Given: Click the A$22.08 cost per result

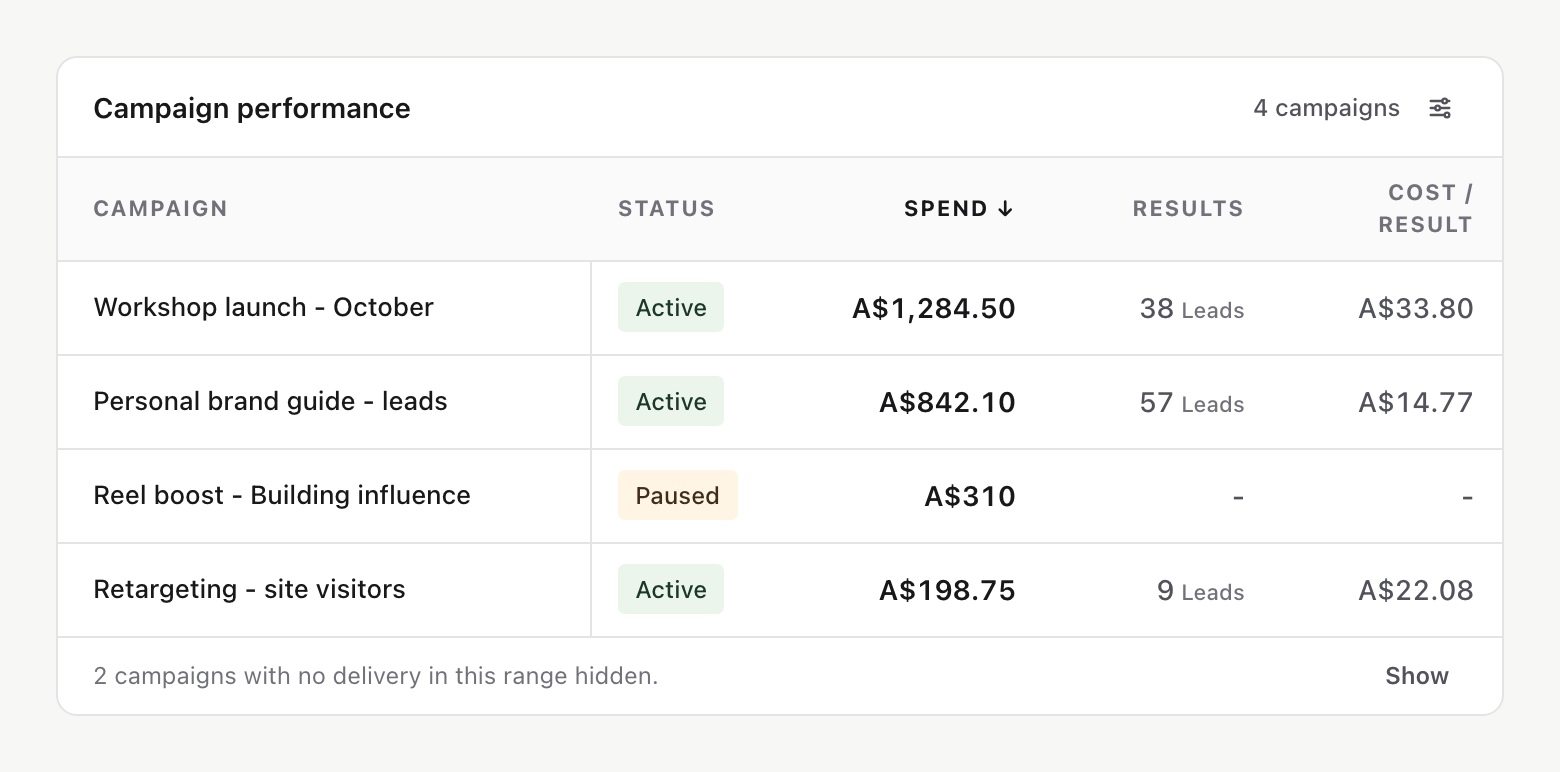Looking at the screenshot, I should [1416, 590].
